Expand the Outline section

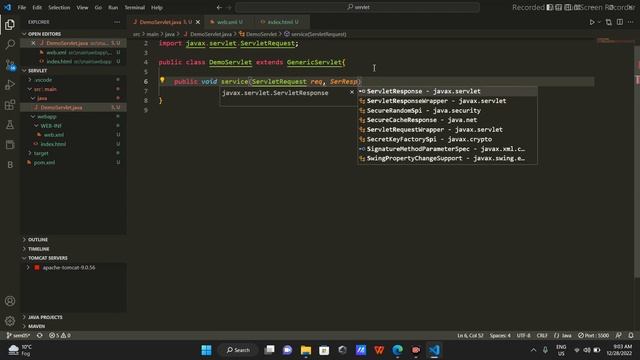38,240
